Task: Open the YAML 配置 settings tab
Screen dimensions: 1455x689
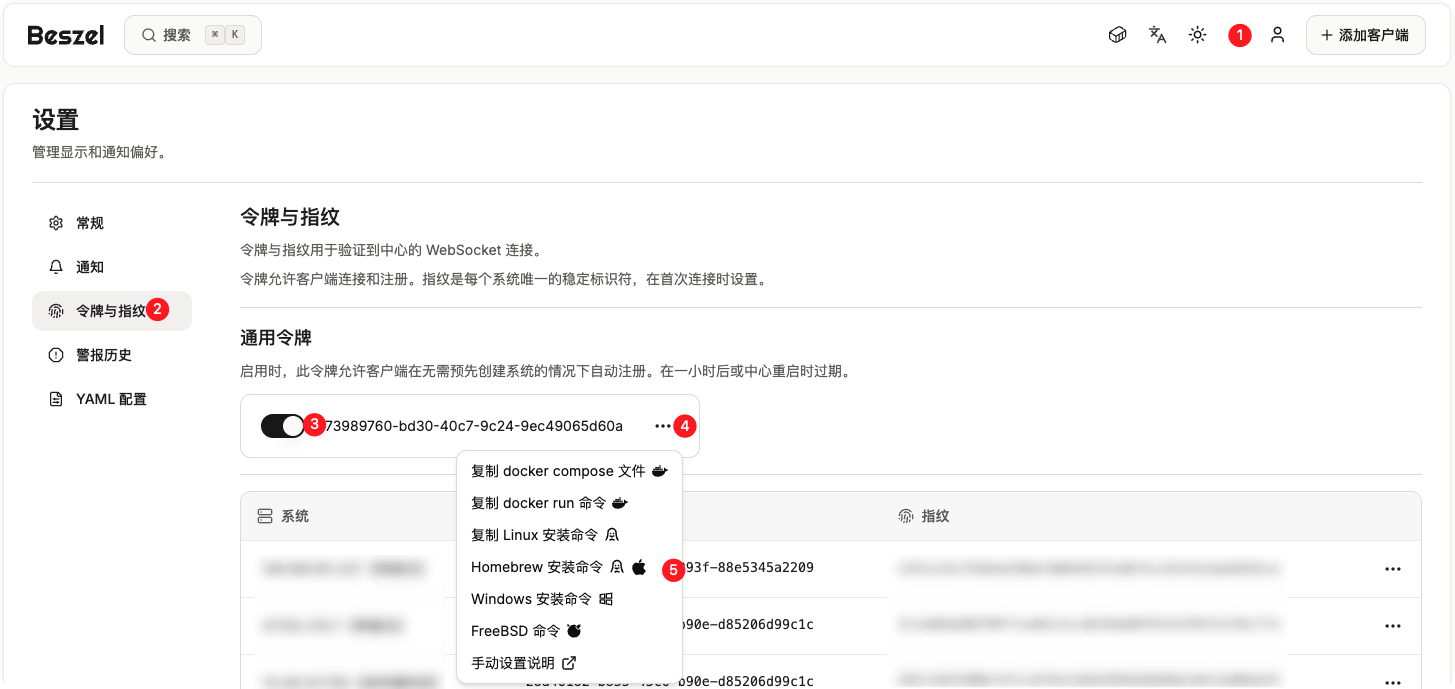Action: pyautogui.click(x=110, y=399)
